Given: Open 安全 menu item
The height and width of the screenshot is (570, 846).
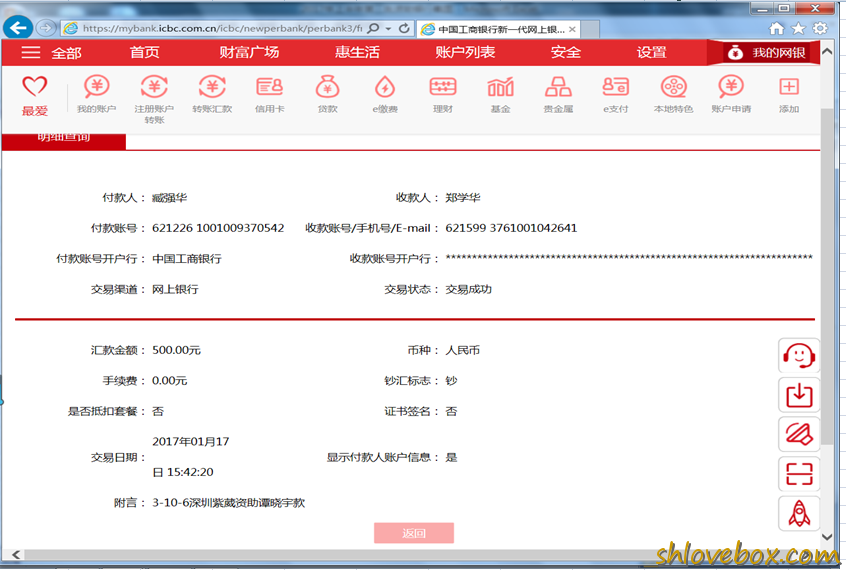Looking at the screenshot, I should point(565,52).
